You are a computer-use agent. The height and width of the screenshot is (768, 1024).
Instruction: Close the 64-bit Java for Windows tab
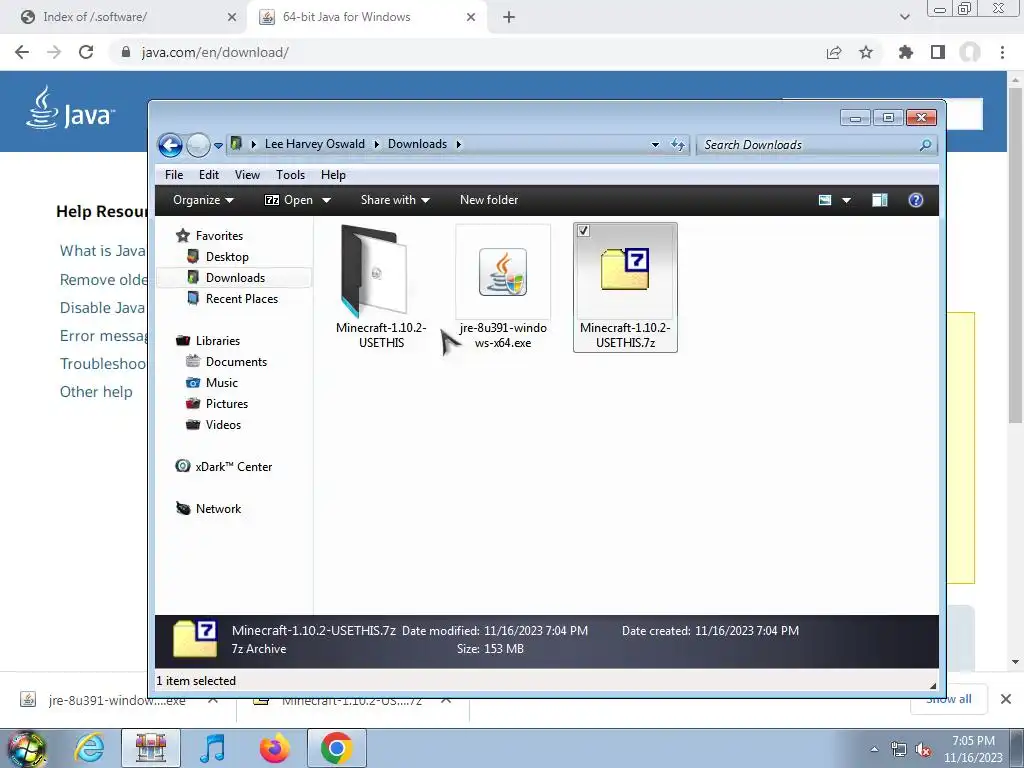pyautogui.click(x=471, y=17)
